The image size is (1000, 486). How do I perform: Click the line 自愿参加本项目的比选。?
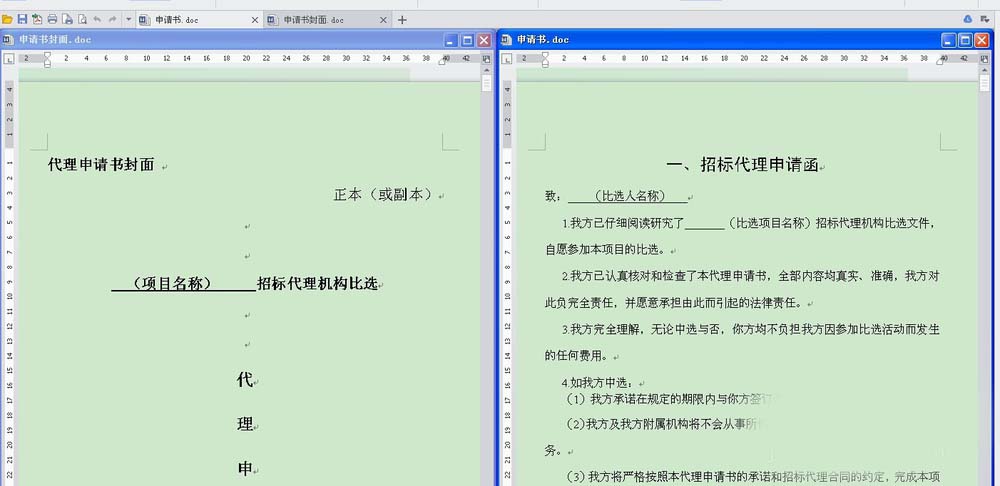click(x=605, y=249)
